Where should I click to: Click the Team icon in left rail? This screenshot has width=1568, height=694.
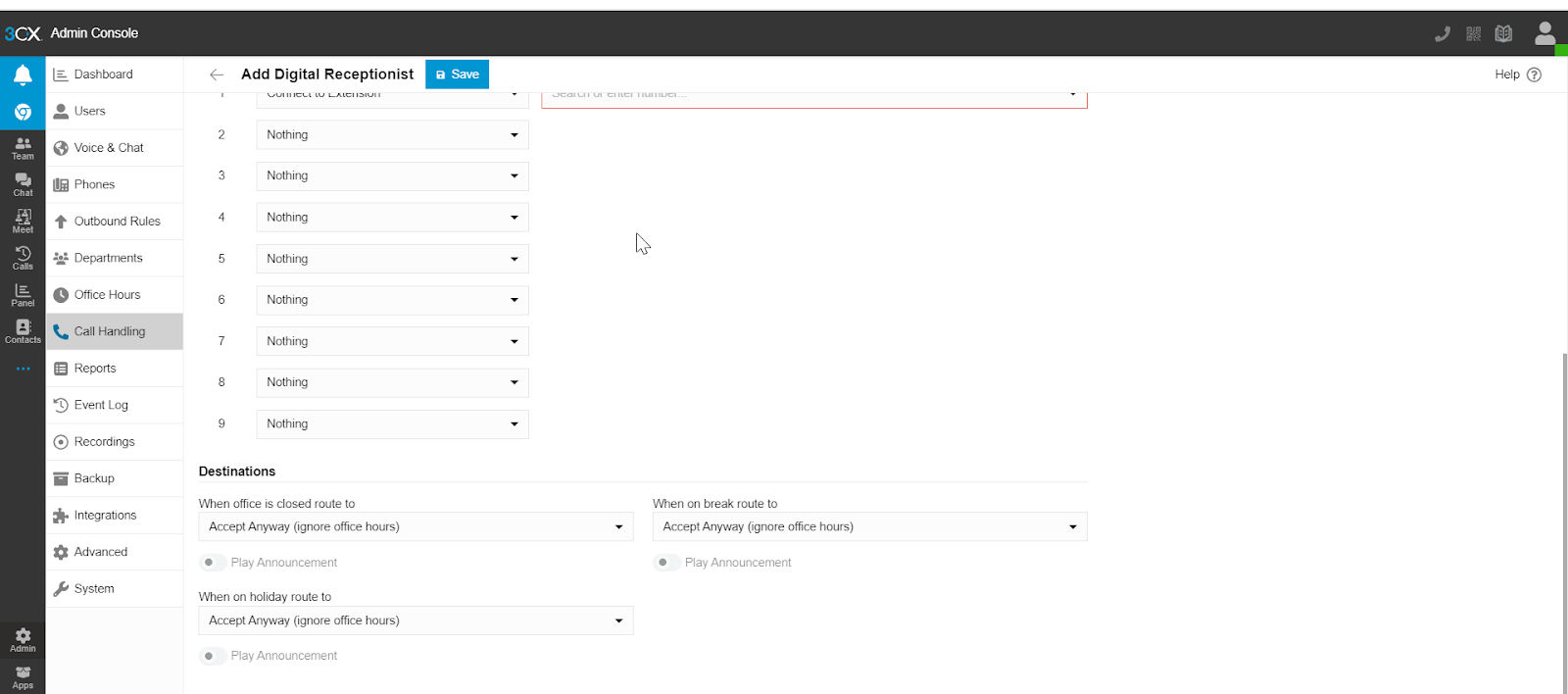point(23,148)
